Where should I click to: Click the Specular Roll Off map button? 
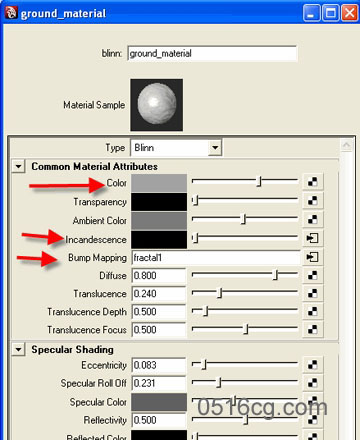point(312,383)
